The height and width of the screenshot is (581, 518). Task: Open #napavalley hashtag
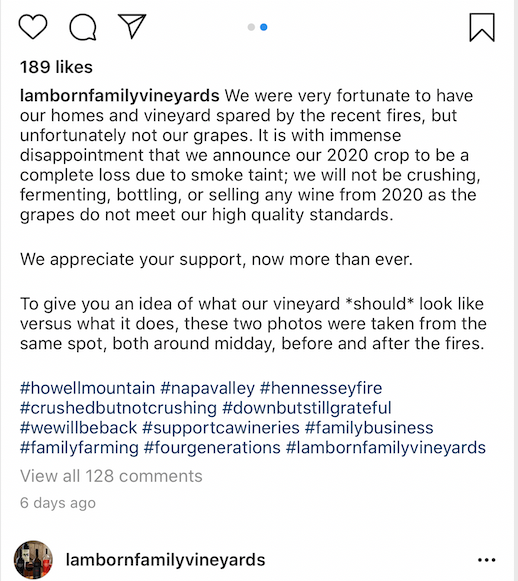(207, 388)
